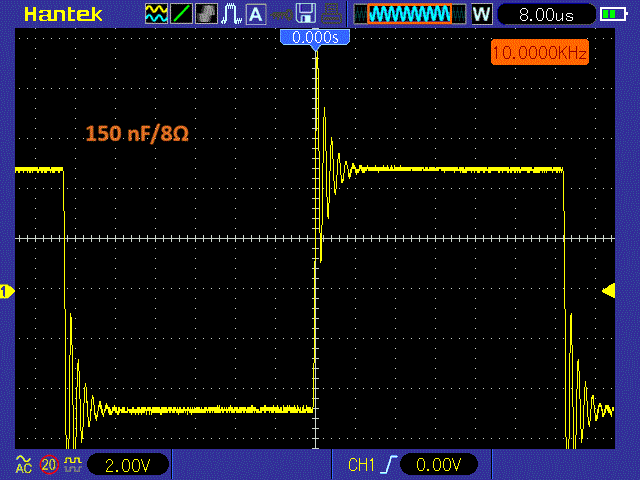
Task: Click the 10.0000KHz frequency readout
Action: (x=540, y=52)
